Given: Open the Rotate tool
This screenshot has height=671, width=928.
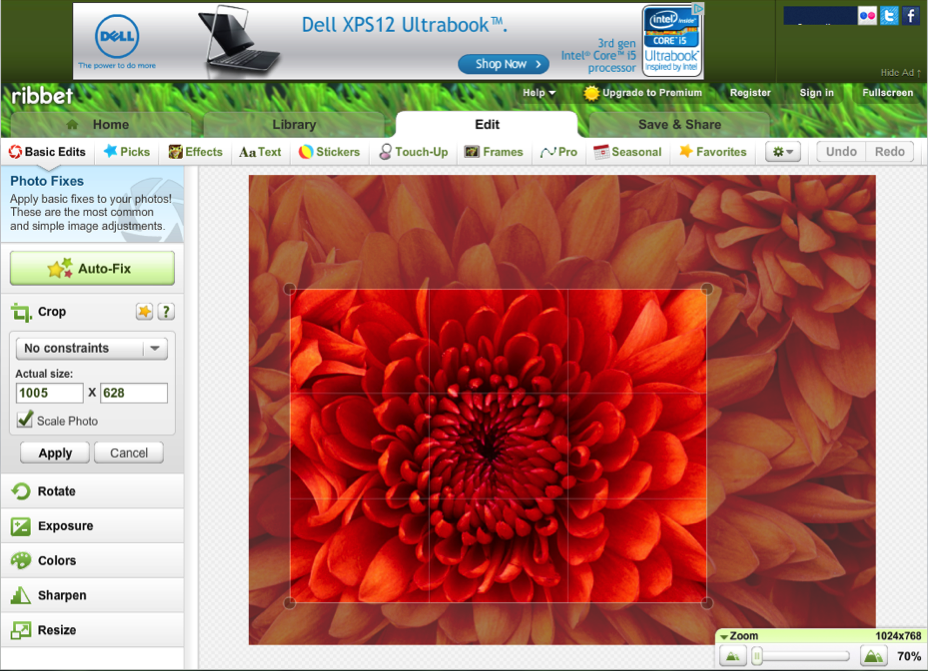Looking at the screenshot, I should 56,491.
